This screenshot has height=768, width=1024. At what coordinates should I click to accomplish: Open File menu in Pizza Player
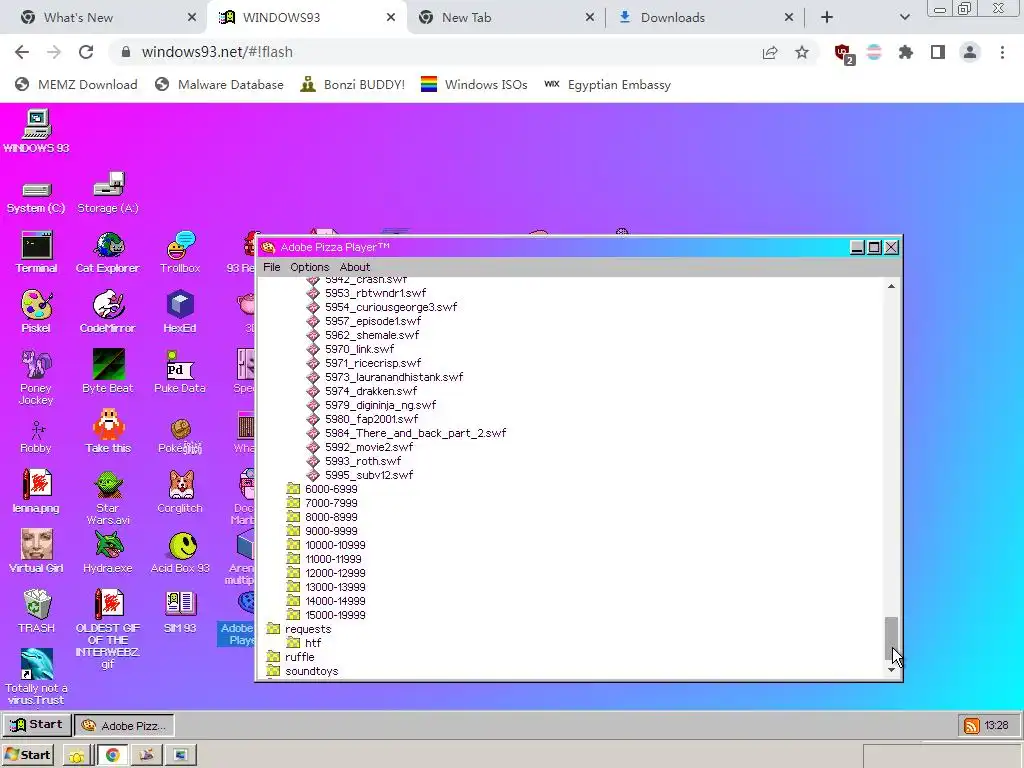[x=272, y=267]
